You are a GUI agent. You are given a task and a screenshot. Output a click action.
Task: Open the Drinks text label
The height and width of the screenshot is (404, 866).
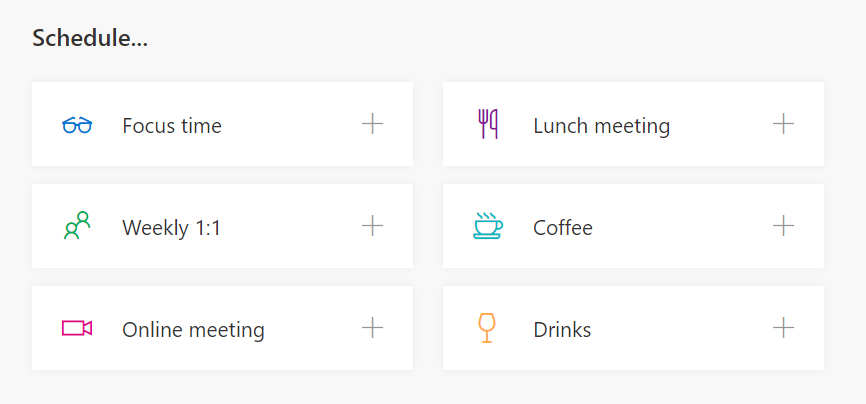[x=562, y=330]
